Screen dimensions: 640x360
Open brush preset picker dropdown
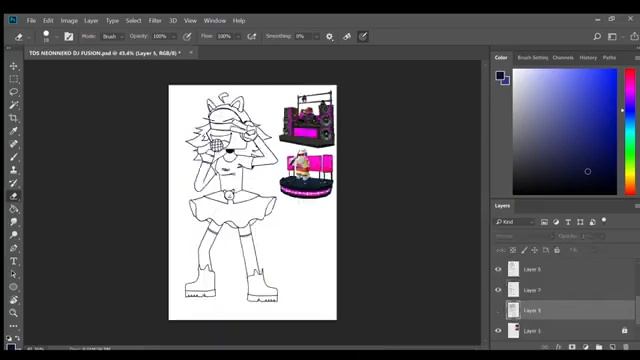(56, 37)
